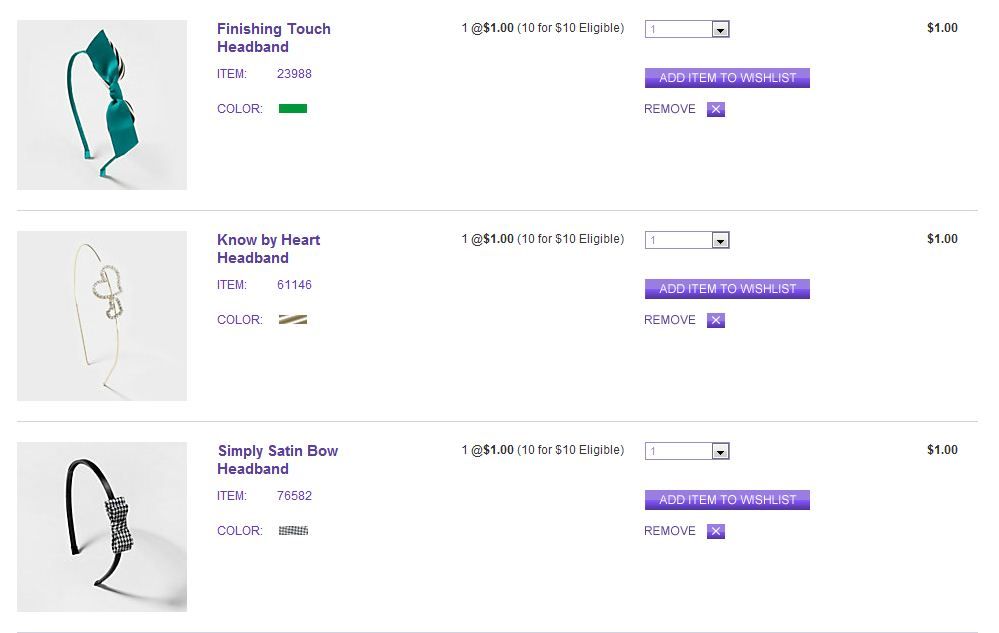Screen dimensions: 999x633
Task: Click the X icon to remove Finishing Touch Headband
Action: [715, 110]
